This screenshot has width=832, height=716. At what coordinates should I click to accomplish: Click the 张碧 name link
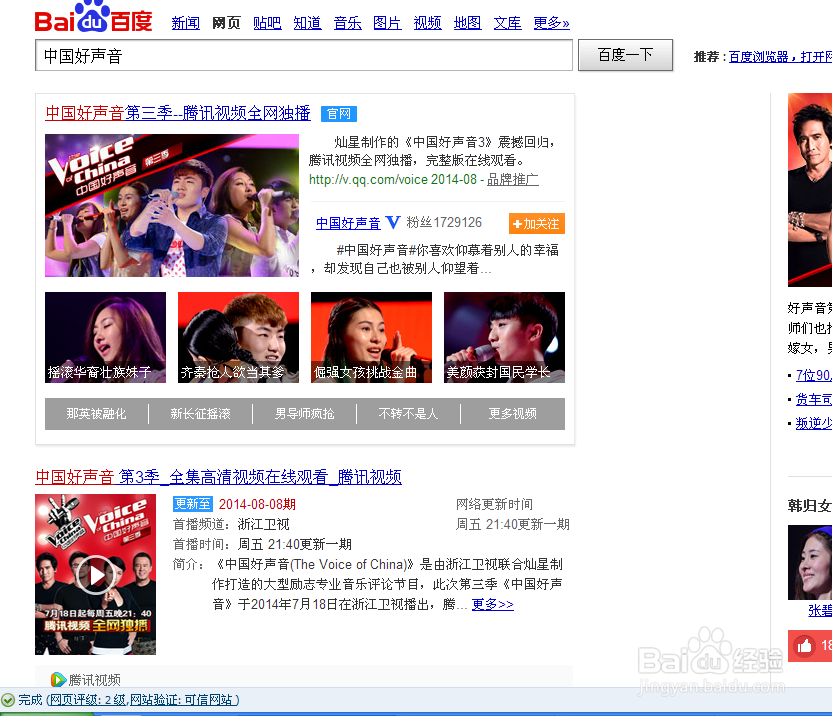820,610
